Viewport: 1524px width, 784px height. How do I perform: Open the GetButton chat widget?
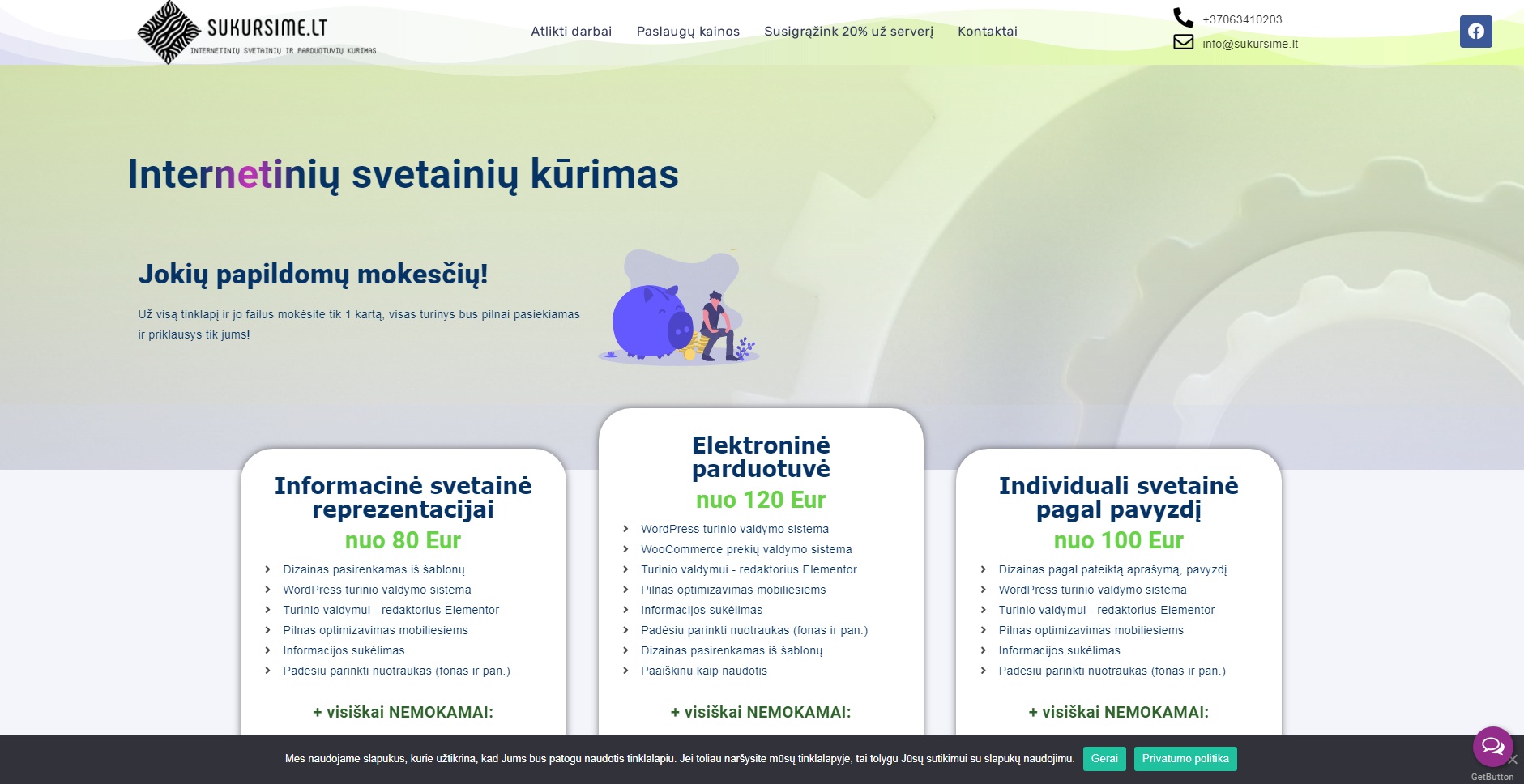click(1492, 746)
